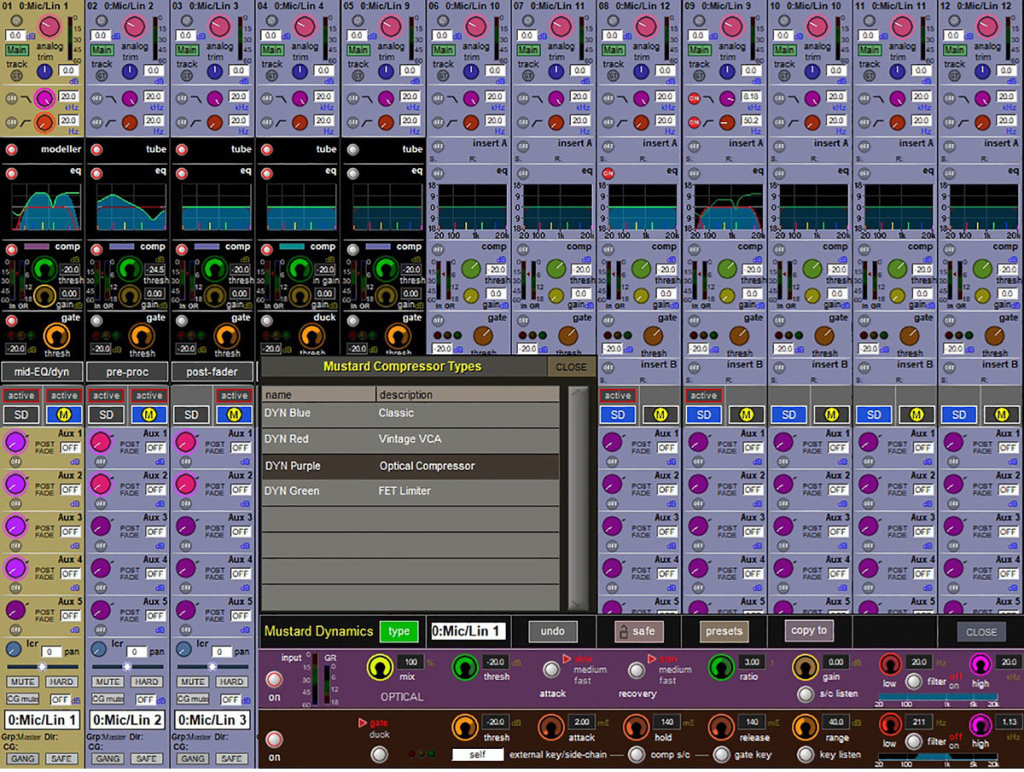
Task: Click the compressor ratio value field 3.00
Action: [752, 662]
